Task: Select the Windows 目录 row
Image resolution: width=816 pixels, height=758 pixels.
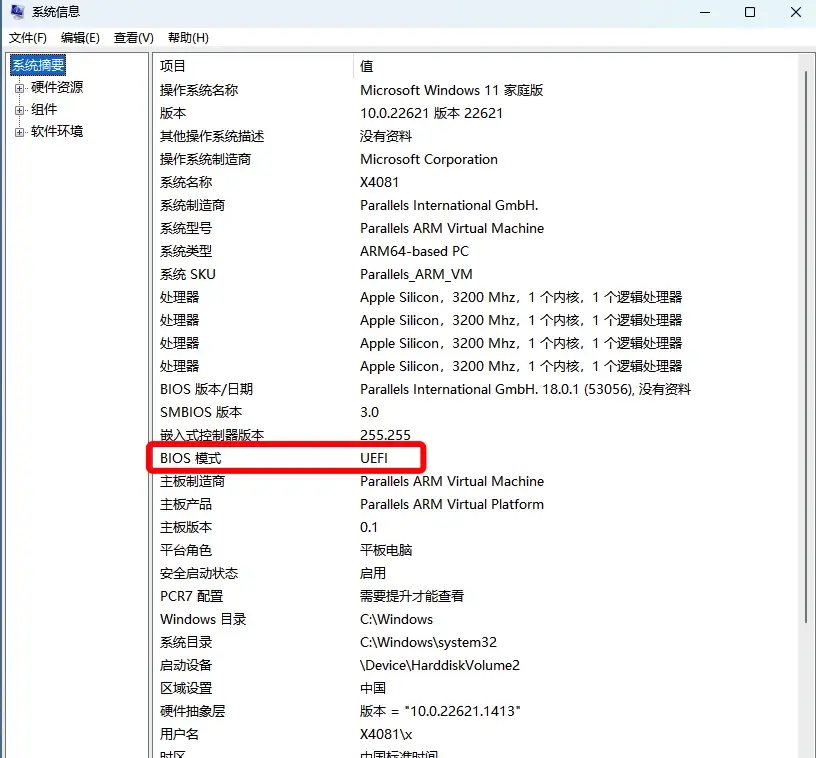Action: click(475, 619)
